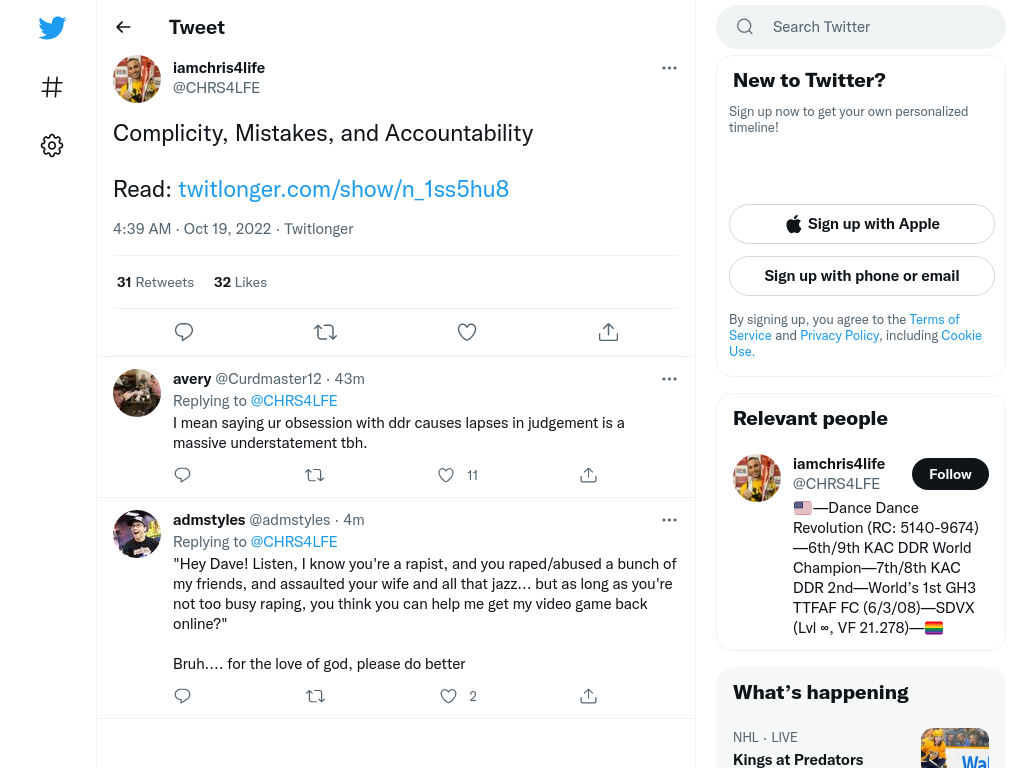Like the main tweet heart icon
Screen dimensions: 1024x768
click(x=466, y=332)
